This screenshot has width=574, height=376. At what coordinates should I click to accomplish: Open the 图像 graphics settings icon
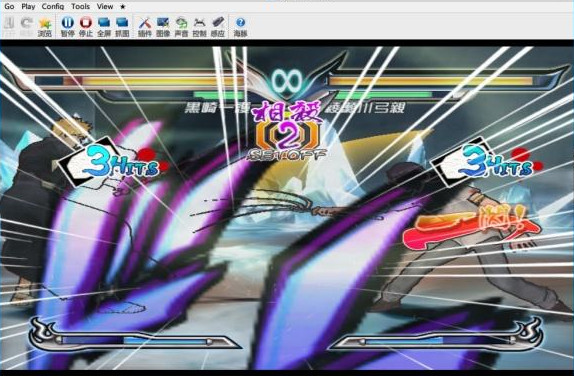coord(163,27)
